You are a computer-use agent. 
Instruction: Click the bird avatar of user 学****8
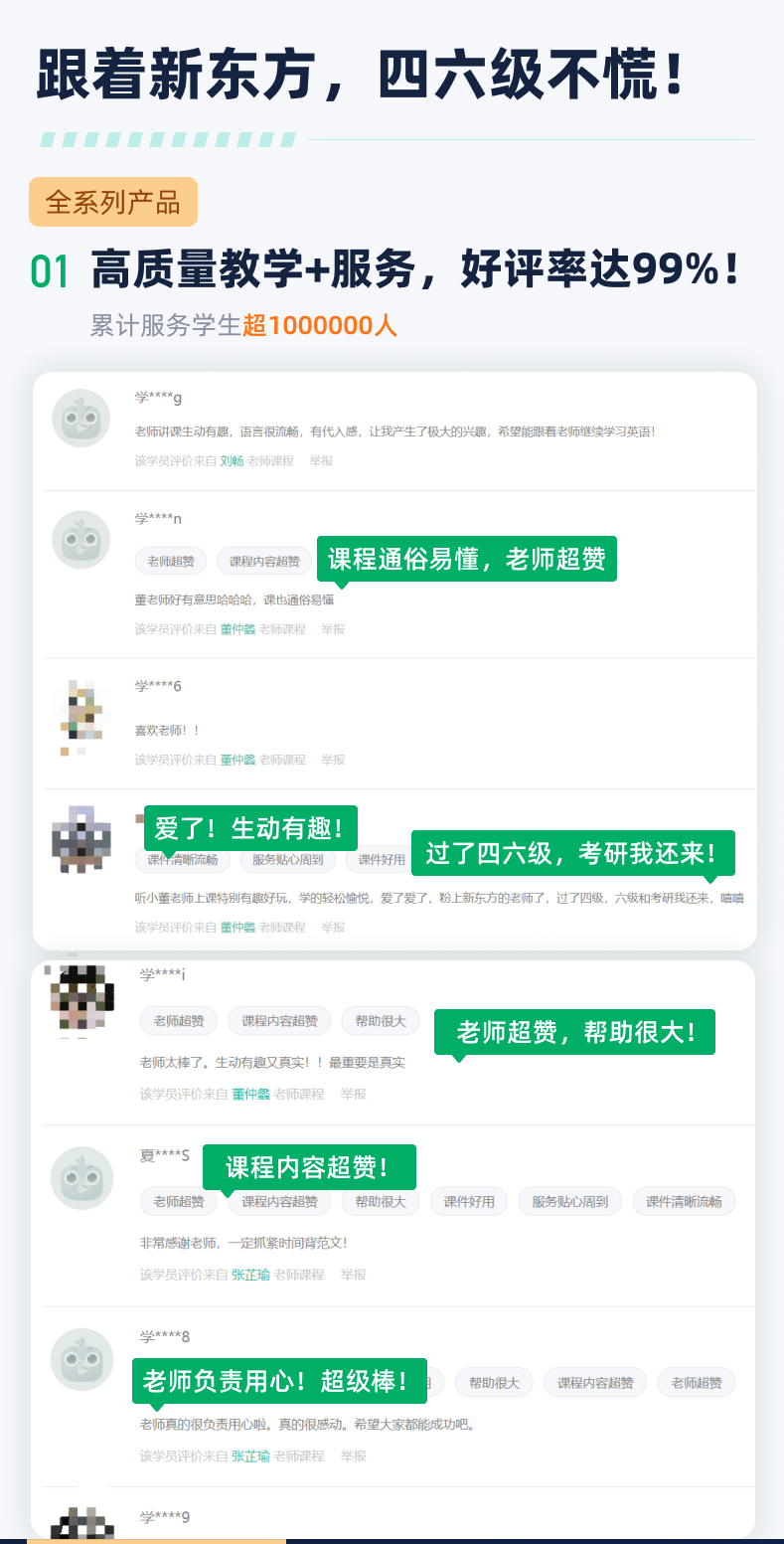(x=81, y=1359)
